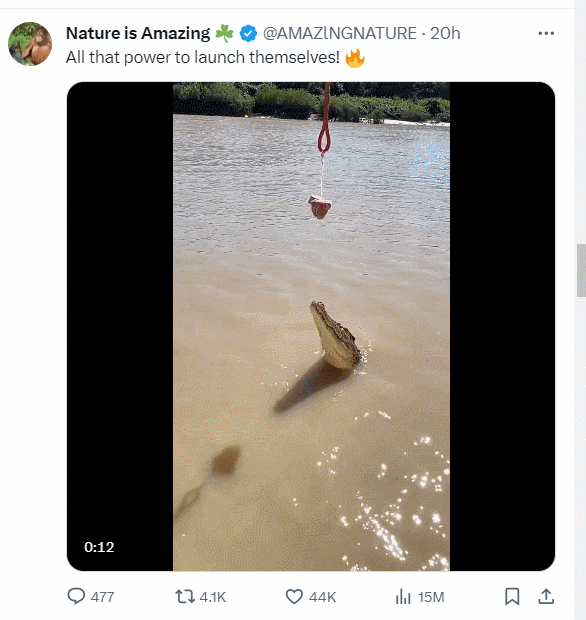
Task: Open the three-dot more options menu
Action: click(546, 33)
